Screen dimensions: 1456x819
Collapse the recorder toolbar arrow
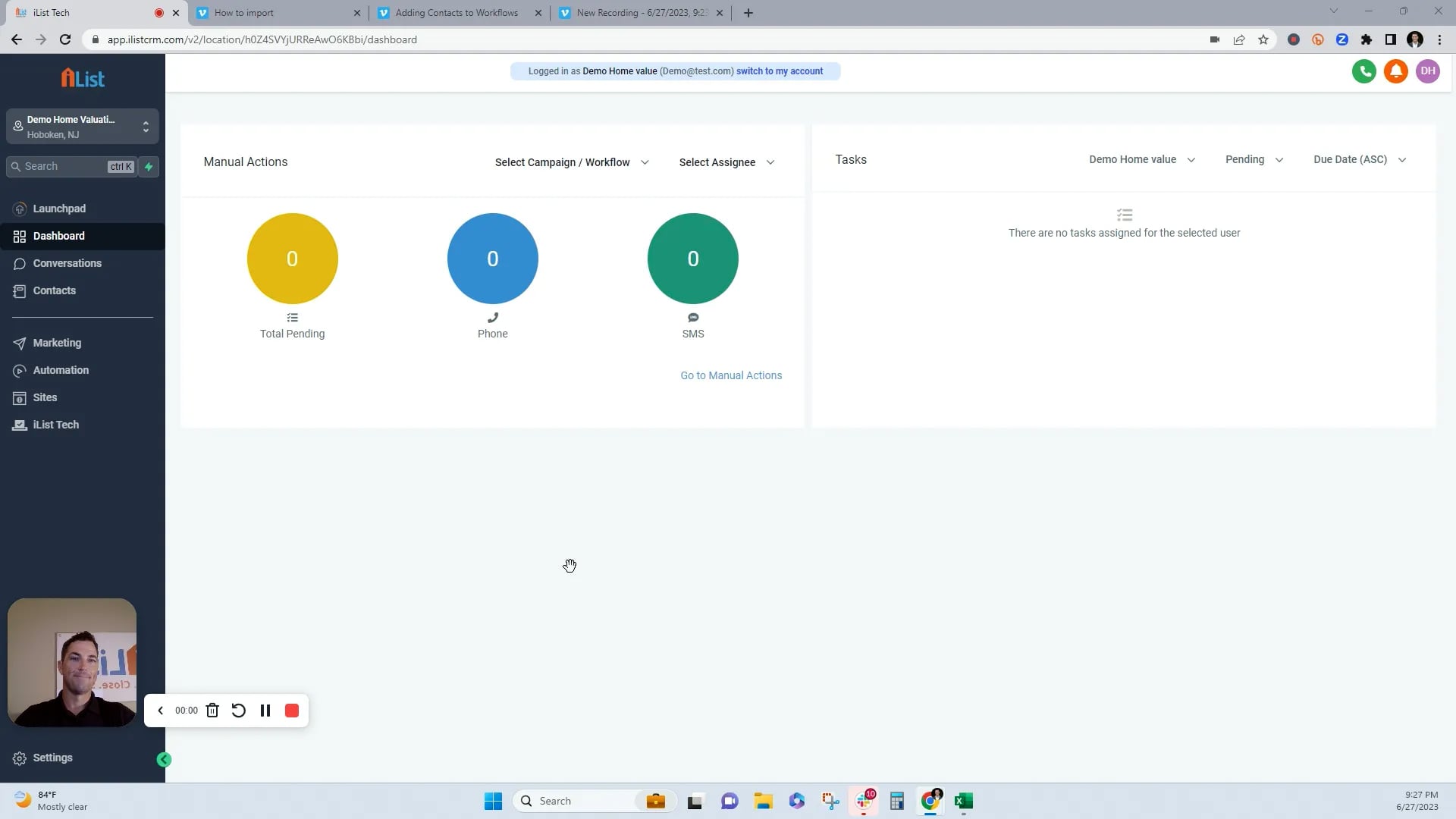(160, 711)
